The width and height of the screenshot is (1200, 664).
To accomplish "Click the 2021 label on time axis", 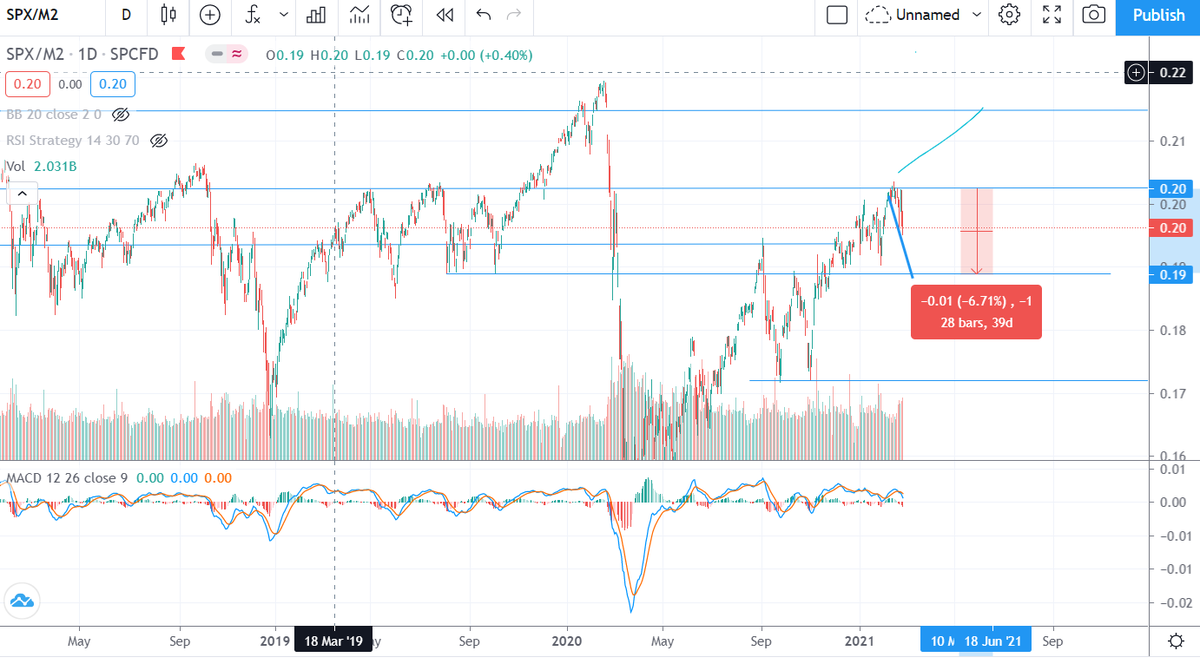I will pos(860,640).
